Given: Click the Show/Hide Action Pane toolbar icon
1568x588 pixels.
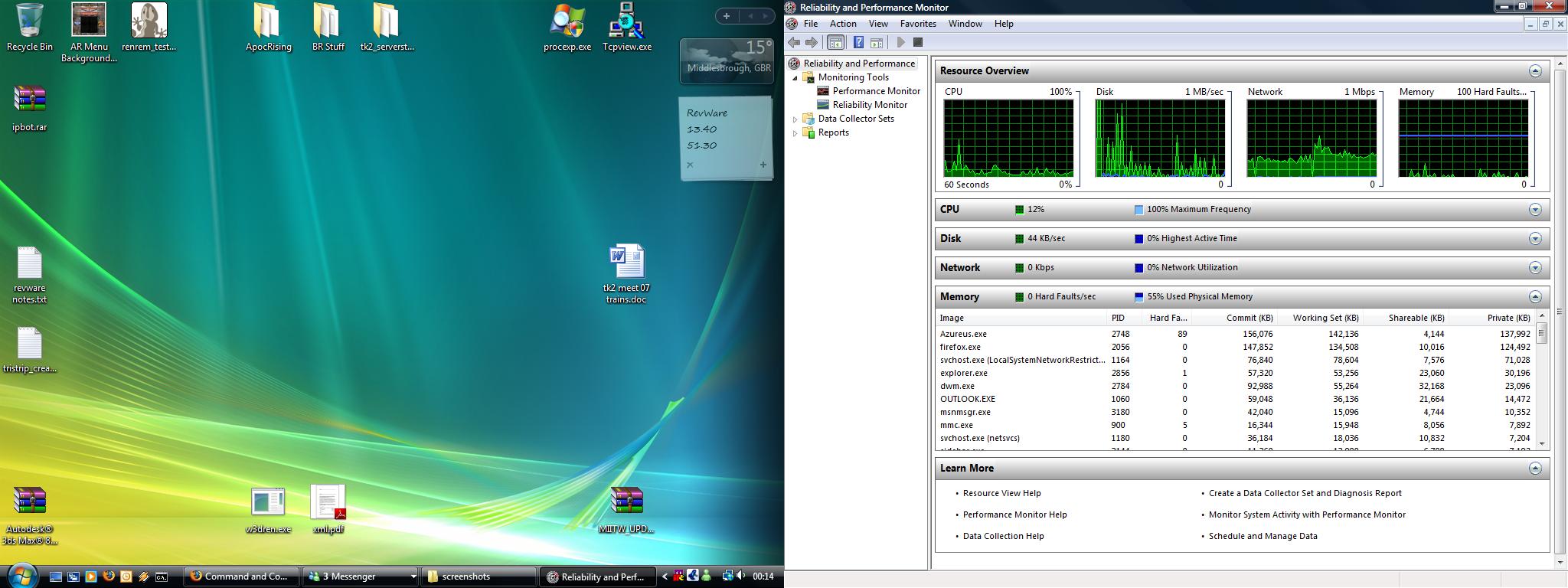Looking at the screenshot, I should (877, 43).
